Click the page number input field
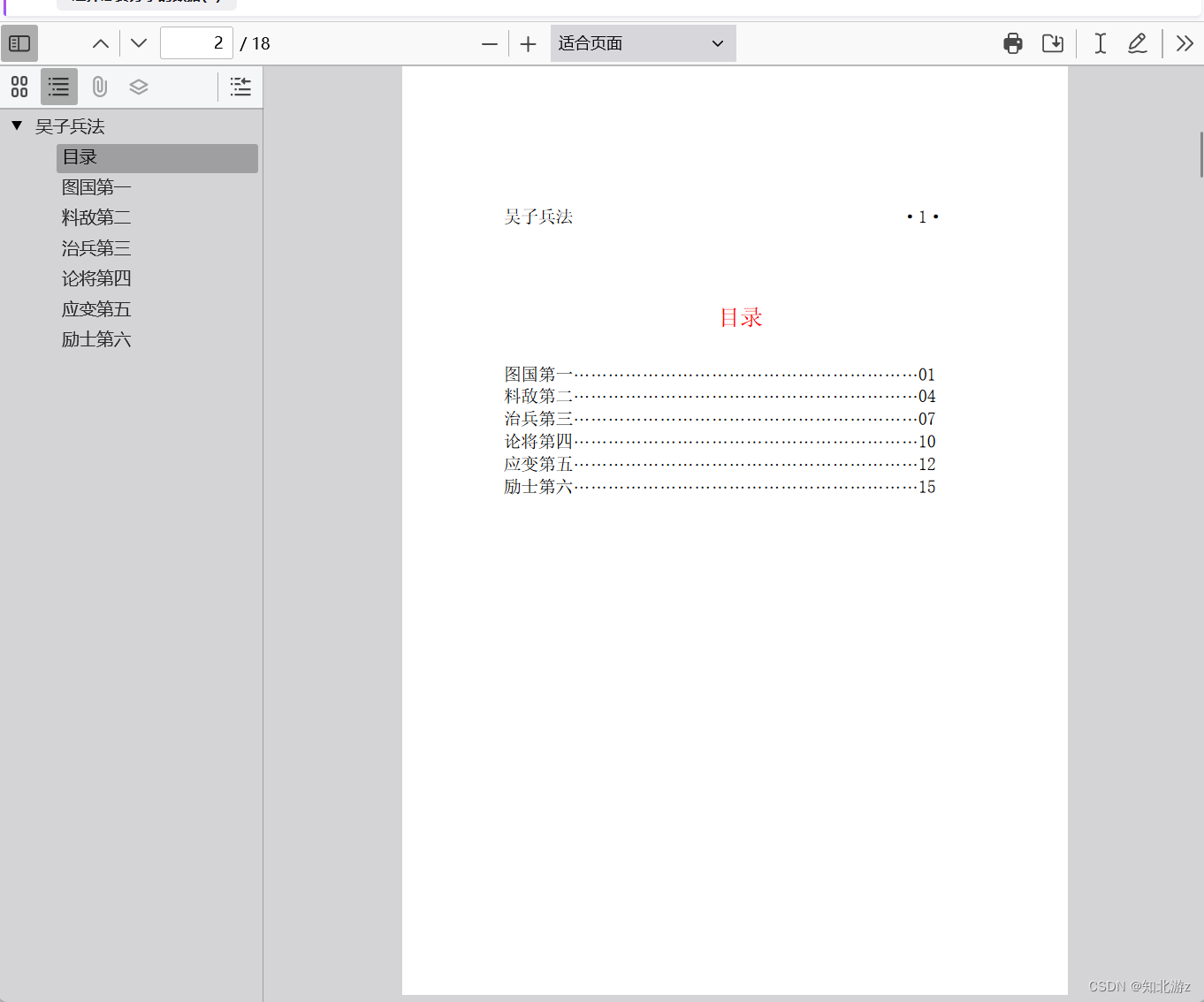This screenshot has height=1002, width=1204. [x=196, y=43]
